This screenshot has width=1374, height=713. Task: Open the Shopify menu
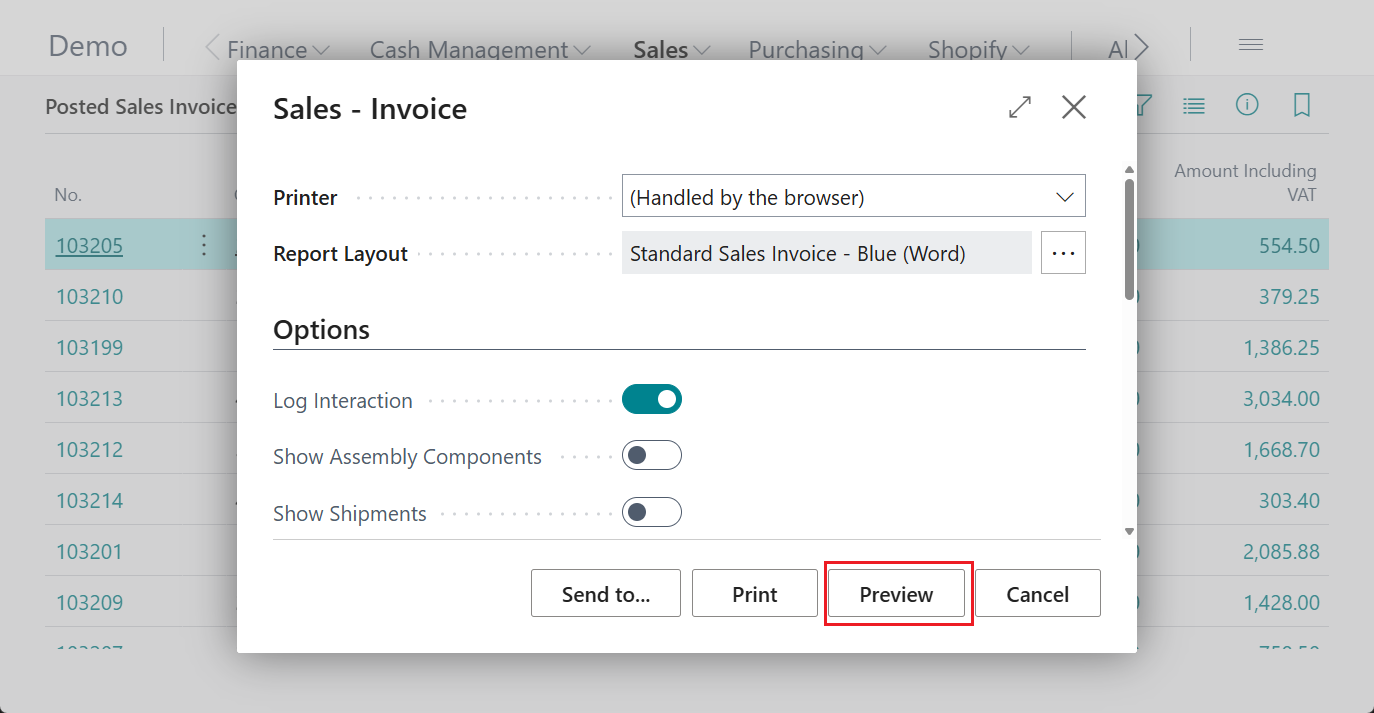coord(978,49)
